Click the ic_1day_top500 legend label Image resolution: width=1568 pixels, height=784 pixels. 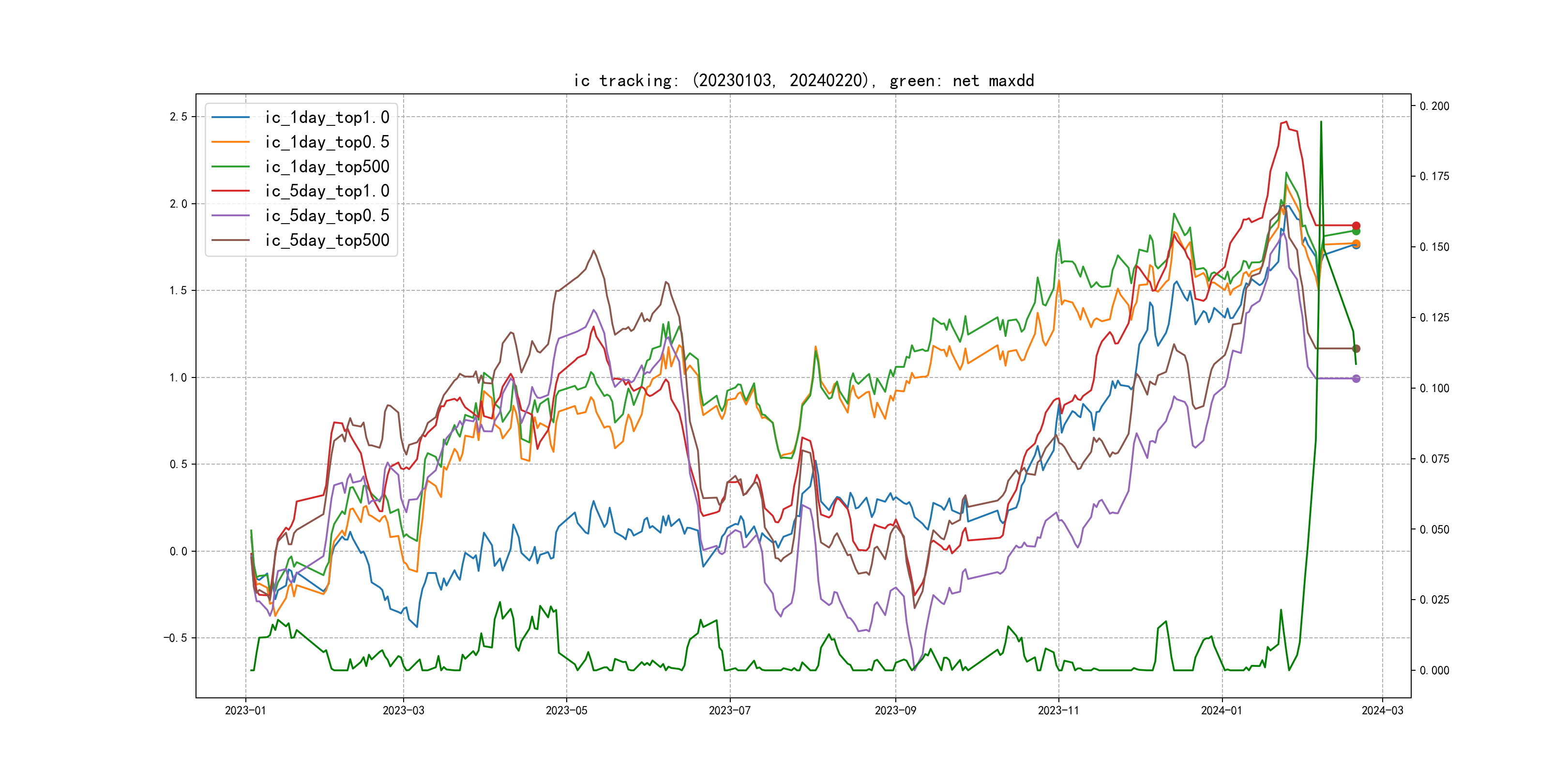pos(327,166)
